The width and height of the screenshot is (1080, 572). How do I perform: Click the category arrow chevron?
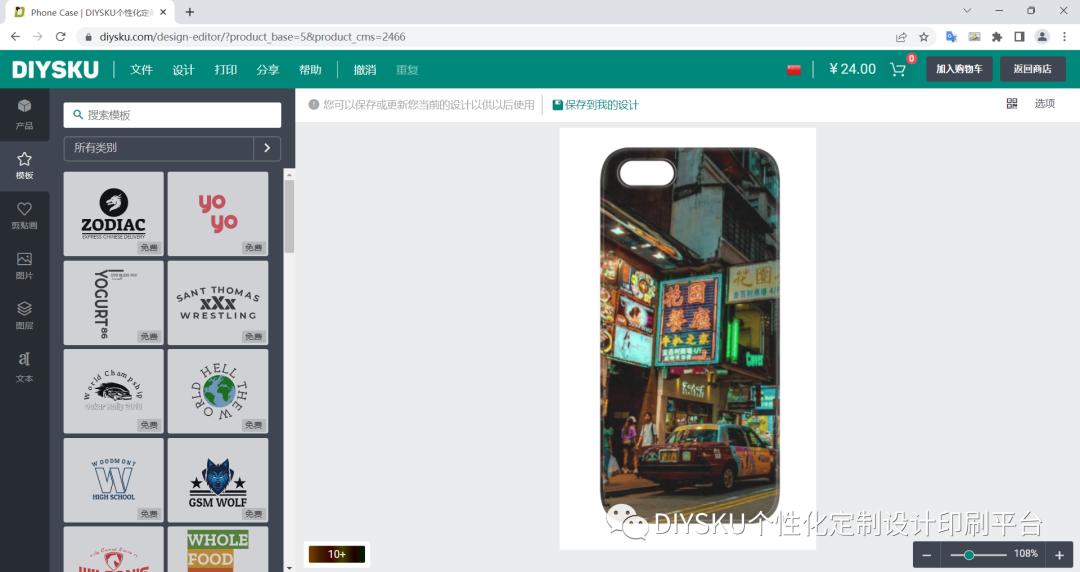click(267, 148)
